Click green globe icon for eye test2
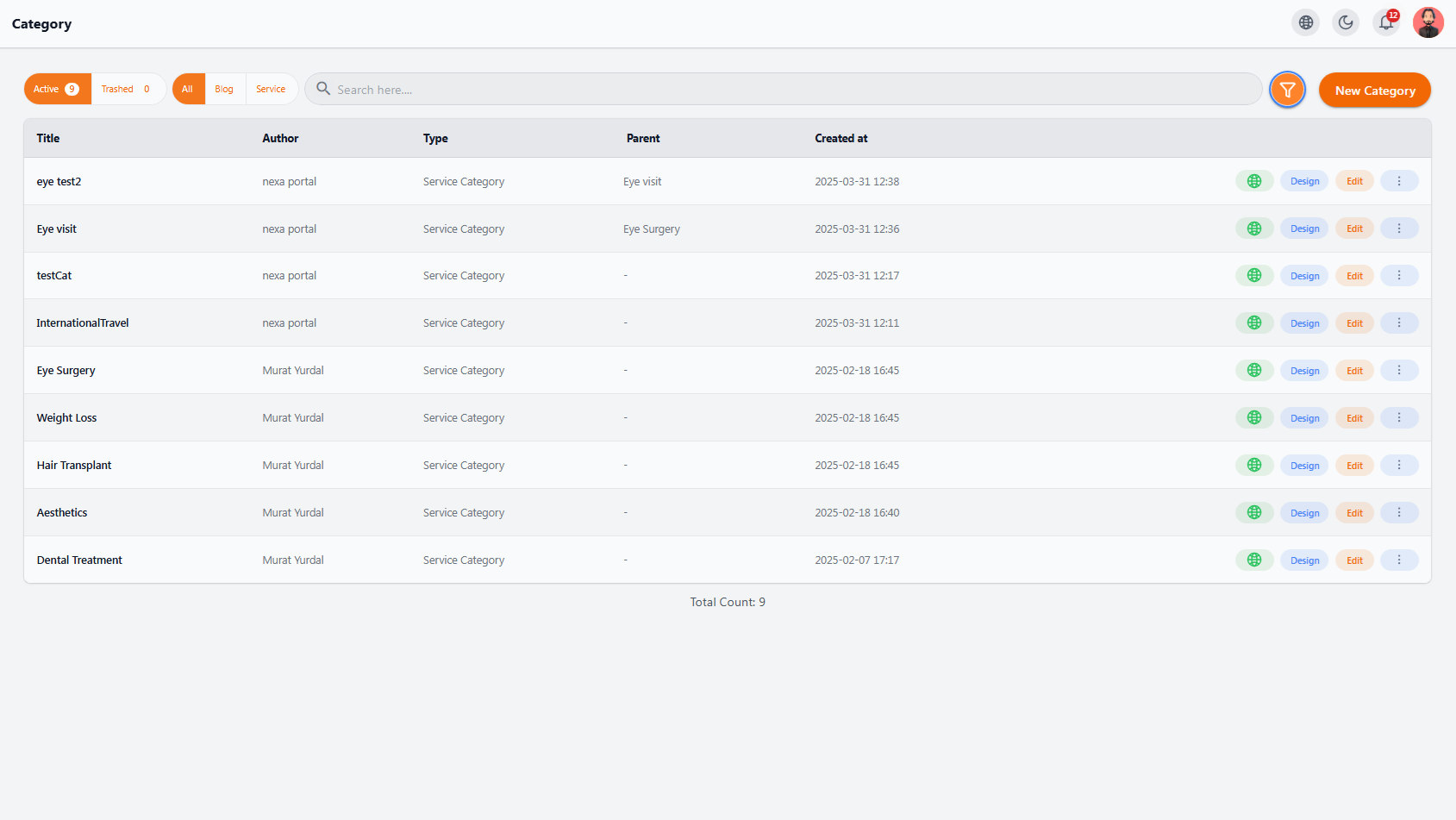The height and width of the screenshot is (820, 1456). (x=1254, y=181)
